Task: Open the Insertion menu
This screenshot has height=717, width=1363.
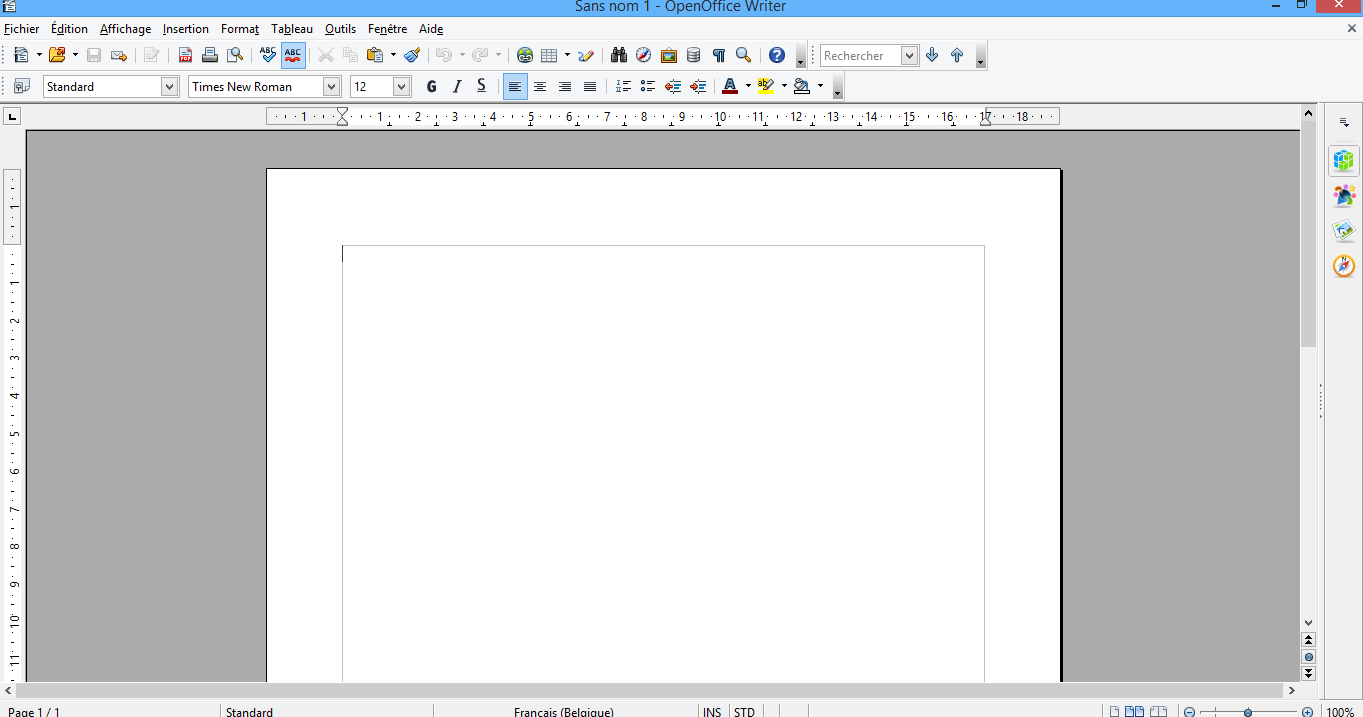Action: (186, 29)
